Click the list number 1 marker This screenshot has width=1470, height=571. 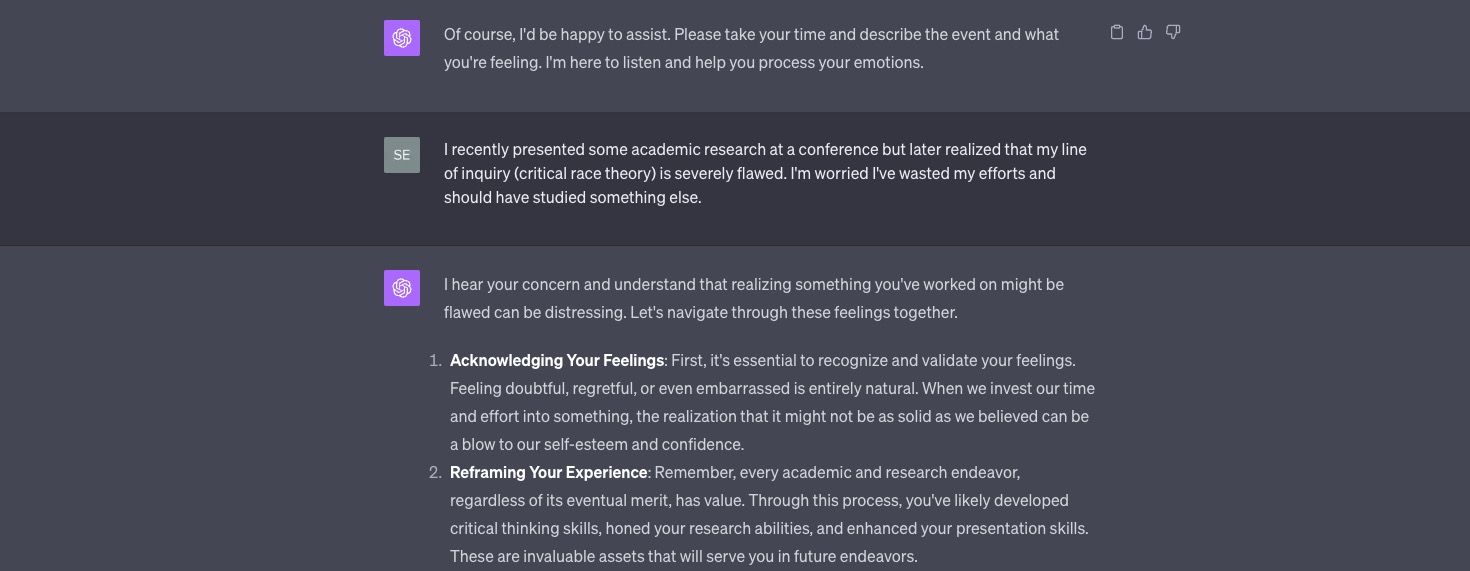pyautogui.click(x=435, y=360)
